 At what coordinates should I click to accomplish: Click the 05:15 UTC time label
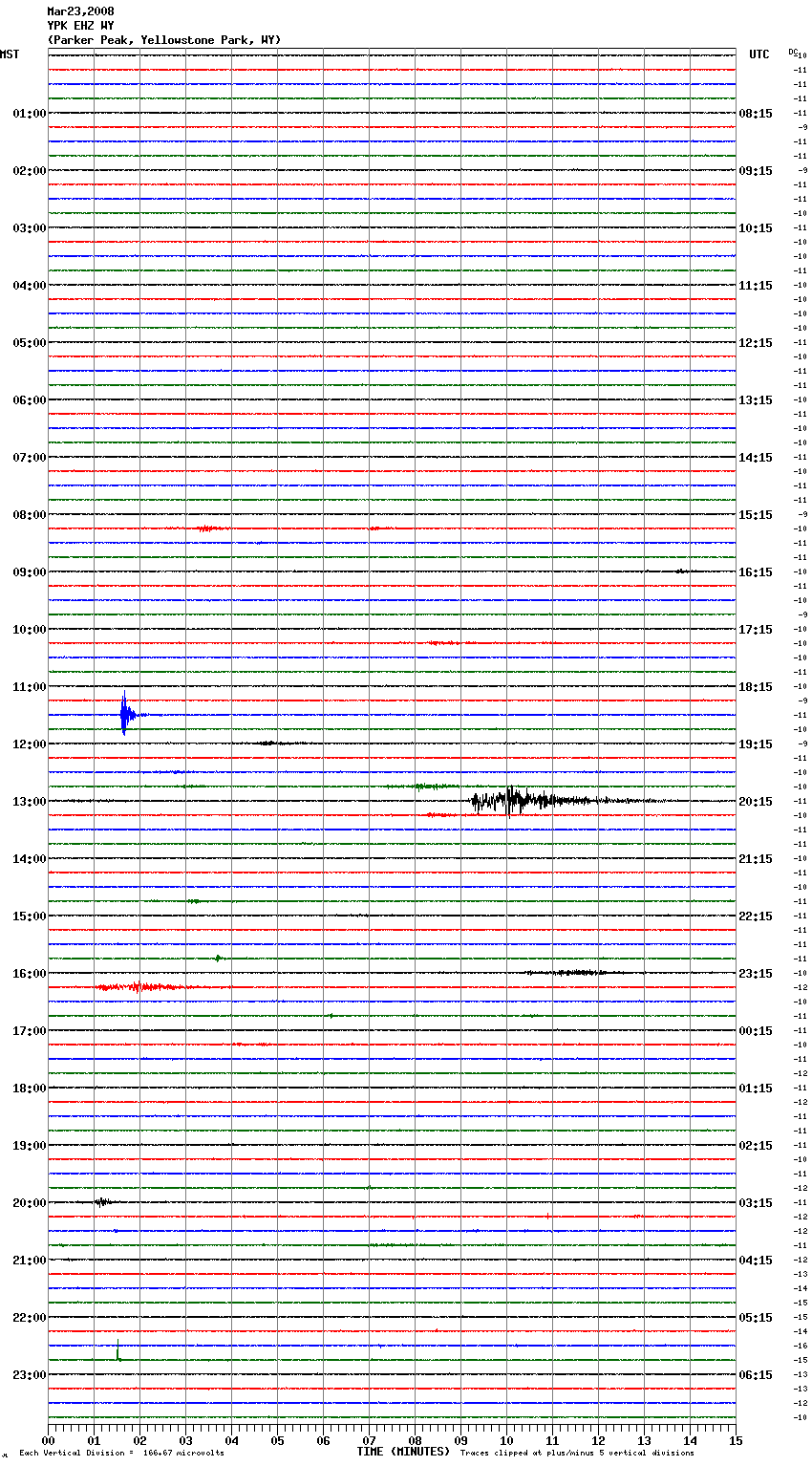(x=756, y=1318)
